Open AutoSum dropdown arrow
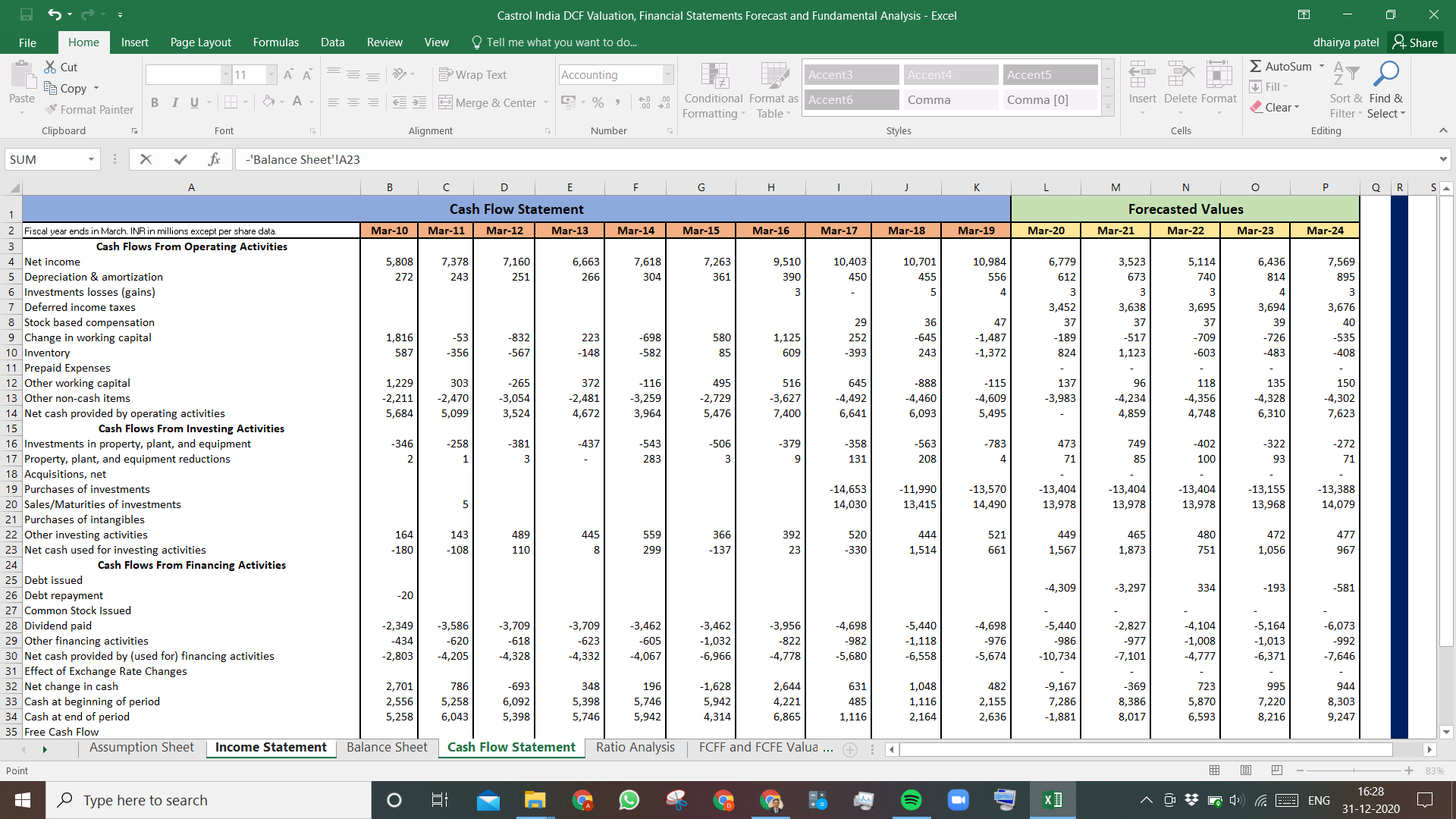 click(1321, 66)
